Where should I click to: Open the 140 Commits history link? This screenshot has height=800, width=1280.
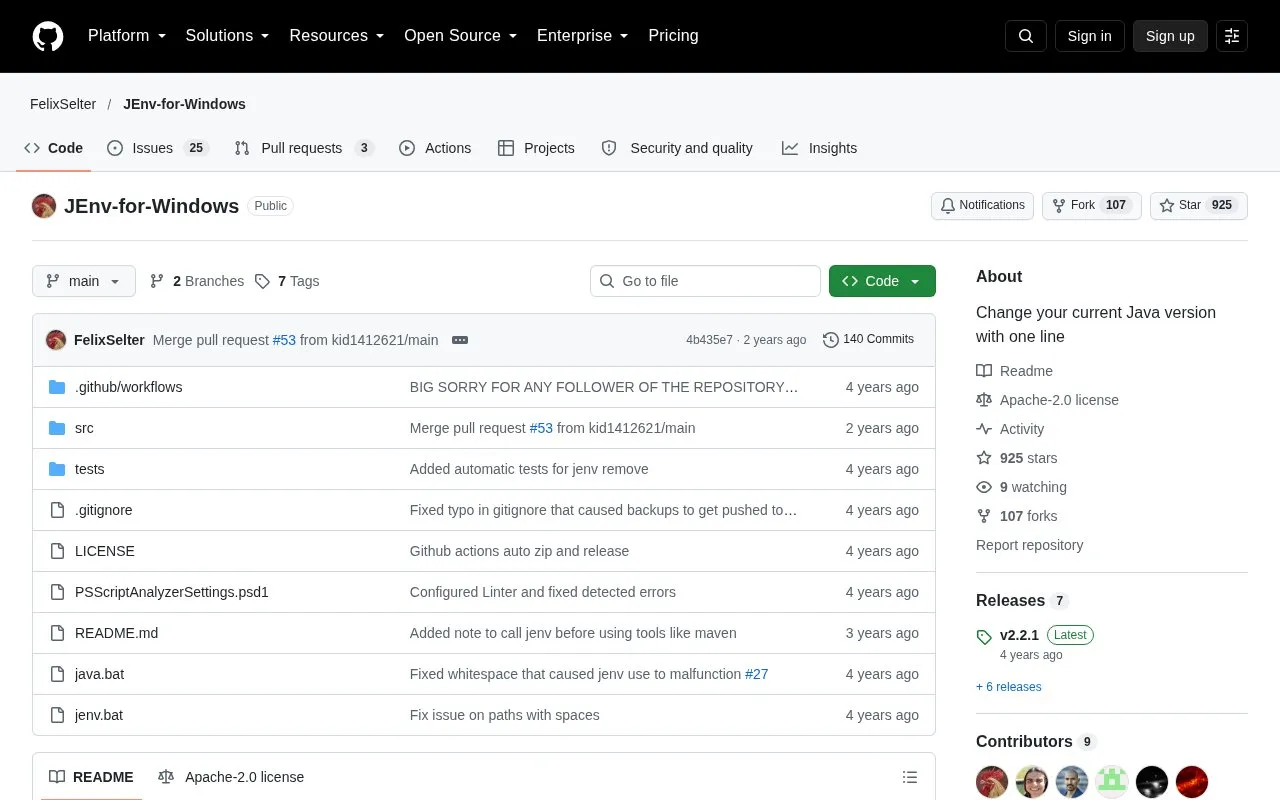(868, 340)
